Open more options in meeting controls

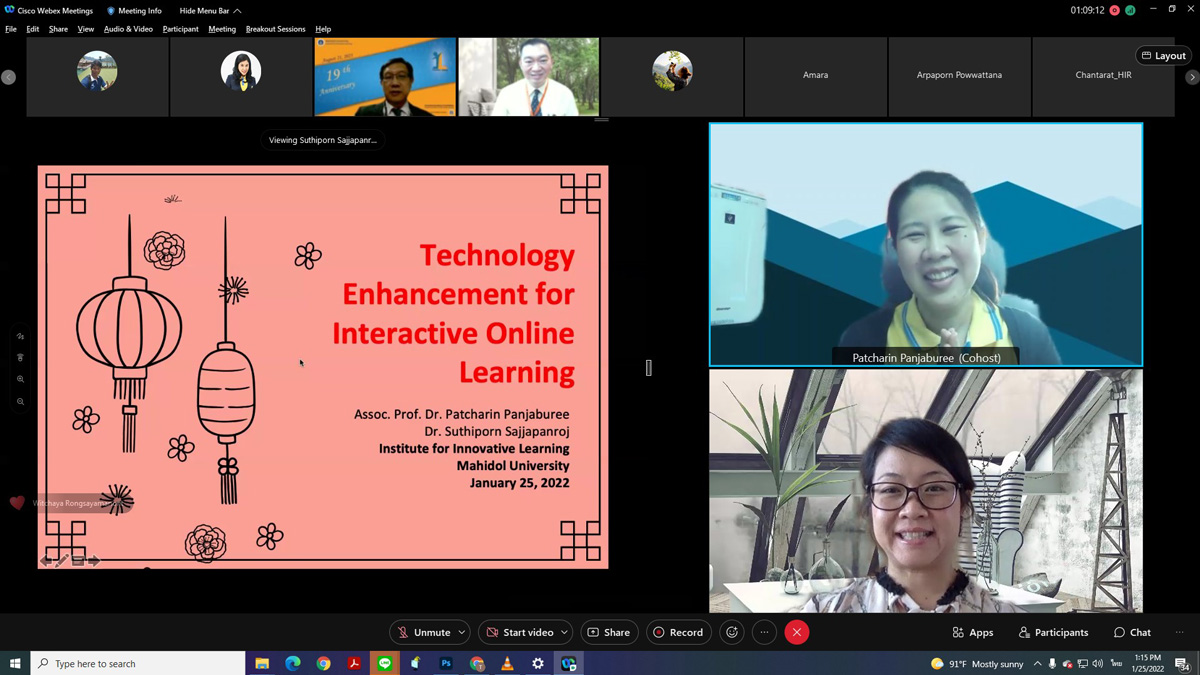[x=765, y=632]
